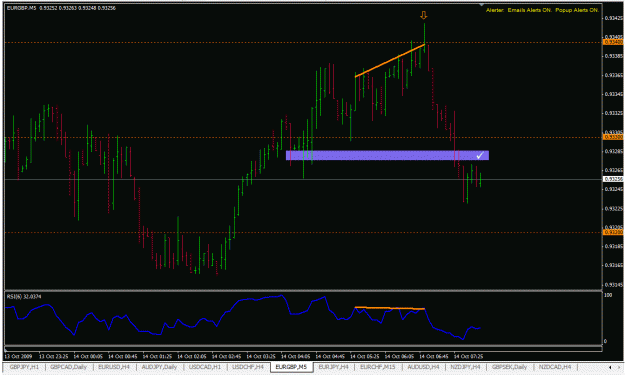Click the RSI(6) 32.0374 indicator label
The height and width of the screenshot is (375, 625).
tap(24, 296)
